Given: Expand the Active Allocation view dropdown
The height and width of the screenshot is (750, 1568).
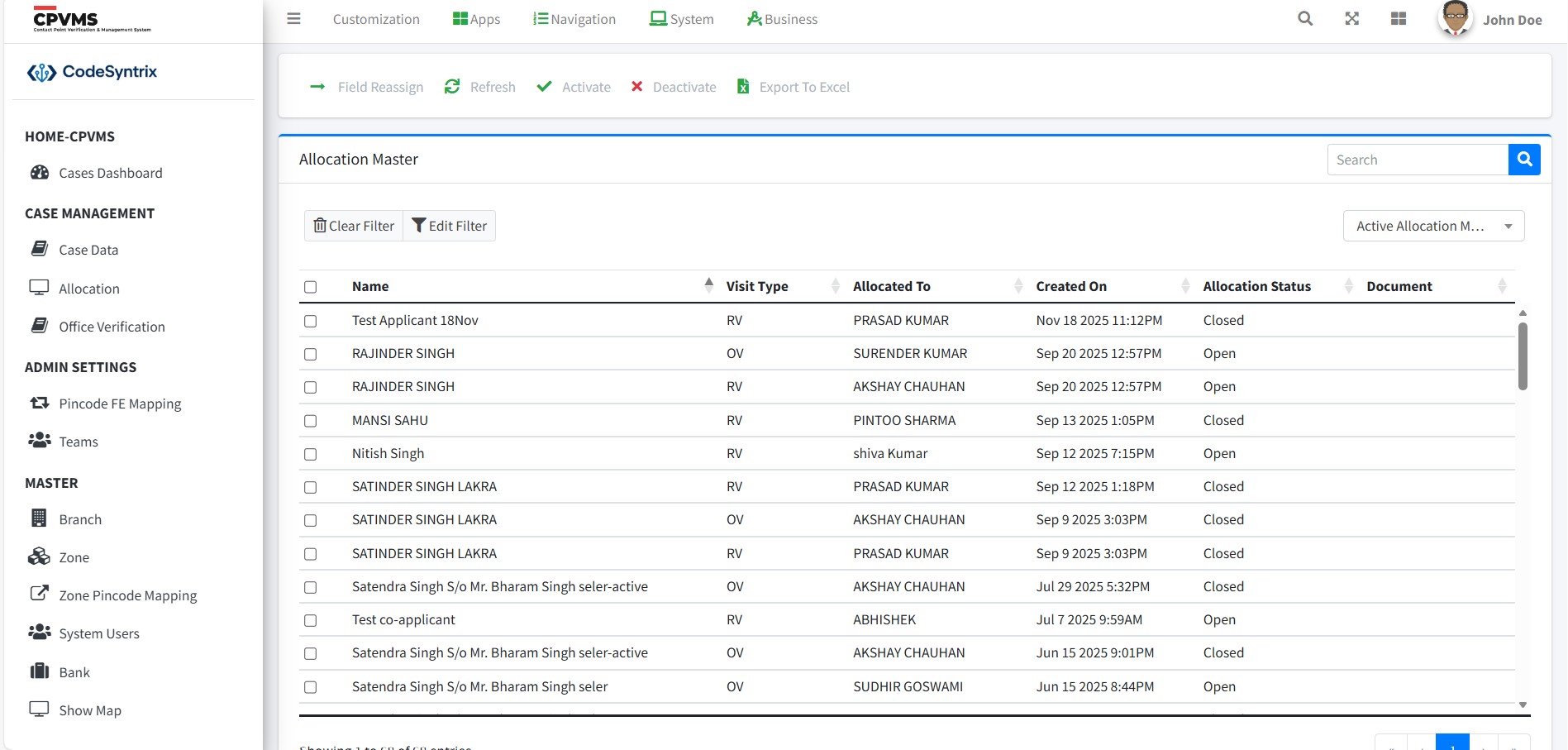Looking at the screenshot, I should tap(1433, 226).
